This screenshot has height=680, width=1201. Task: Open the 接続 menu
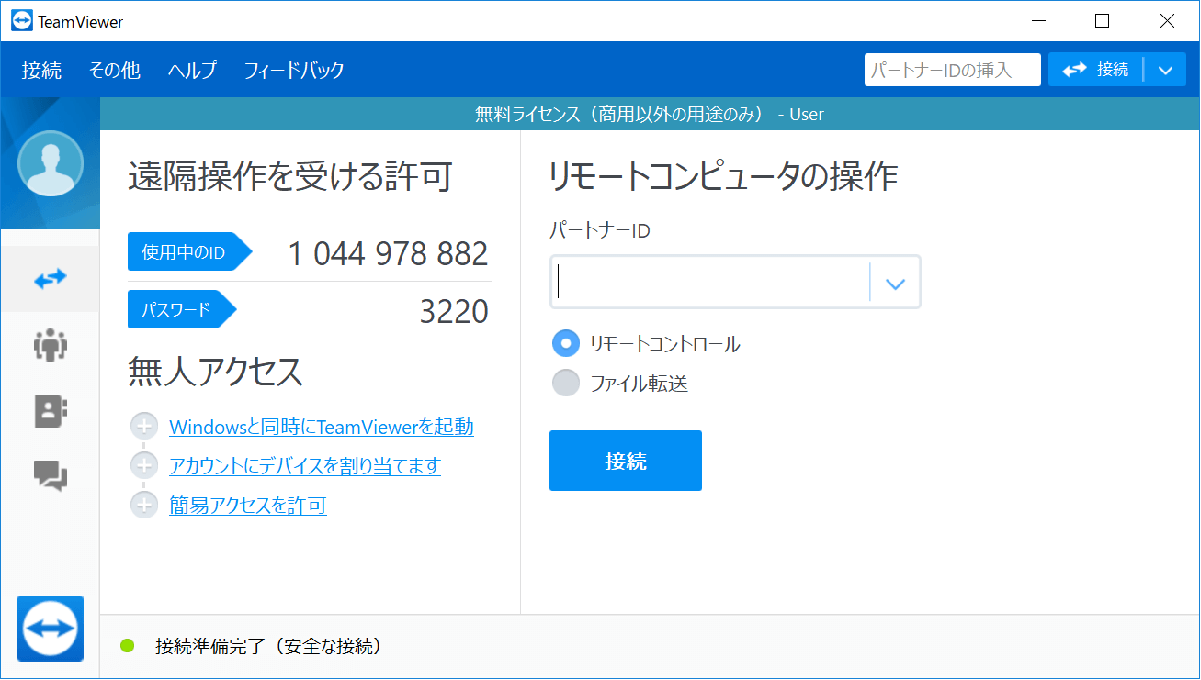pos(42,70)
